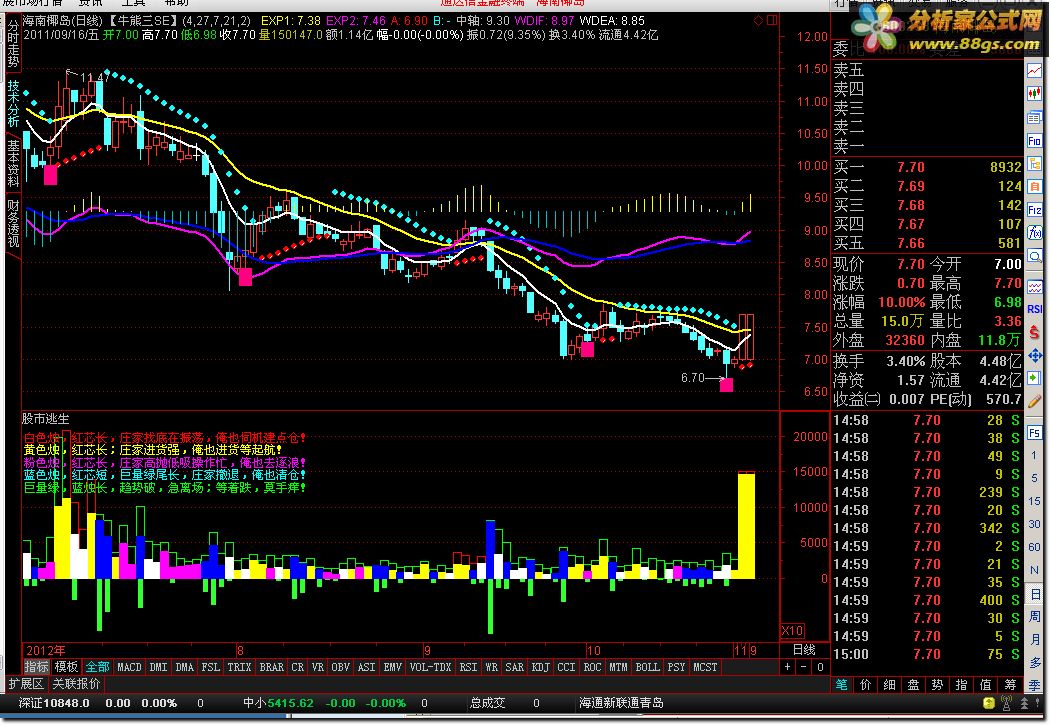The height and width of the screenshot is (725, 1051).
Task: Open the 关联报价 panel
Action: pos(76,683)
